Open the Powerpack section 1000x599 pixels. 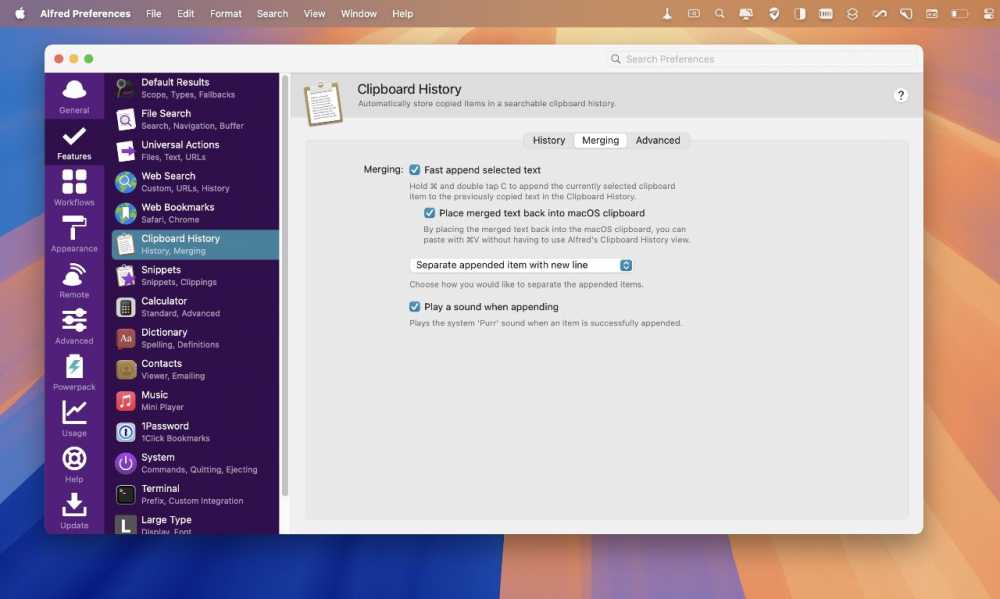coord(74,373)
